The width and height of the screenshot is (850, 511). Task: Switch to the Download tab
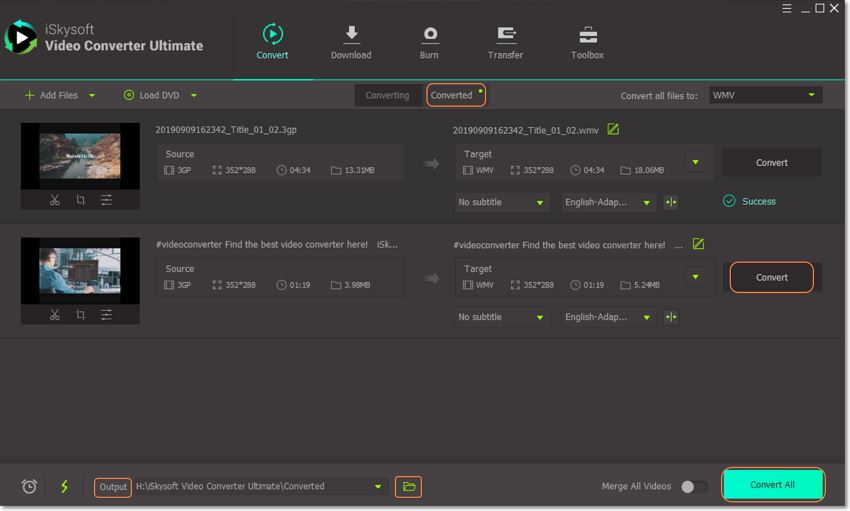[x=351, y=42]
